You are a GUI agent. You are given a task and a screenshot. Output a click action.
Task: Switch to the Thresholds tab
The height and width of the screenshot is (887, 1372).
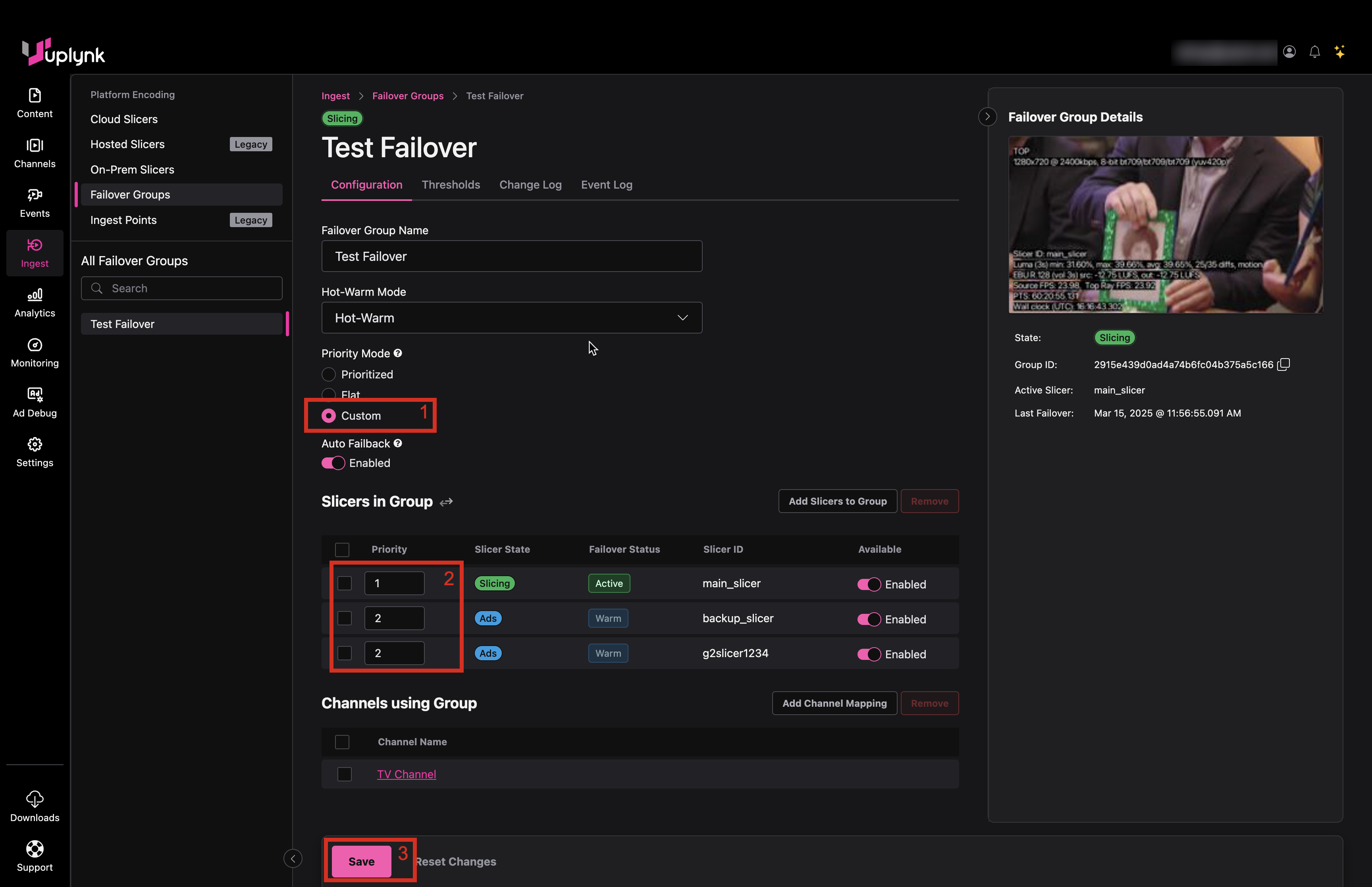(450, 185)
